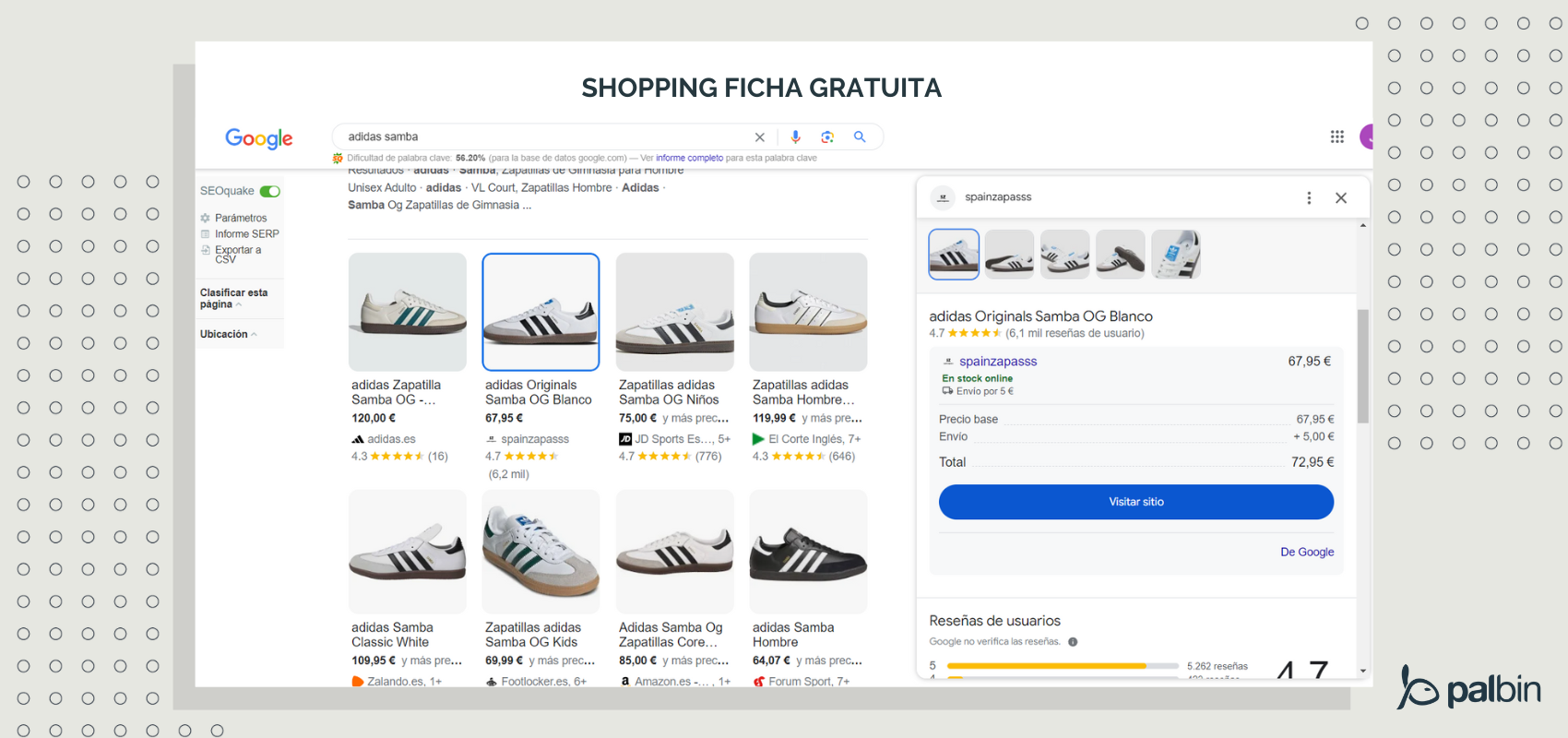This screenshot has width=1568, height=738.
Task: Select third product thumbnail in panel
Action: pyautogui.click(x=1065, y=255)
